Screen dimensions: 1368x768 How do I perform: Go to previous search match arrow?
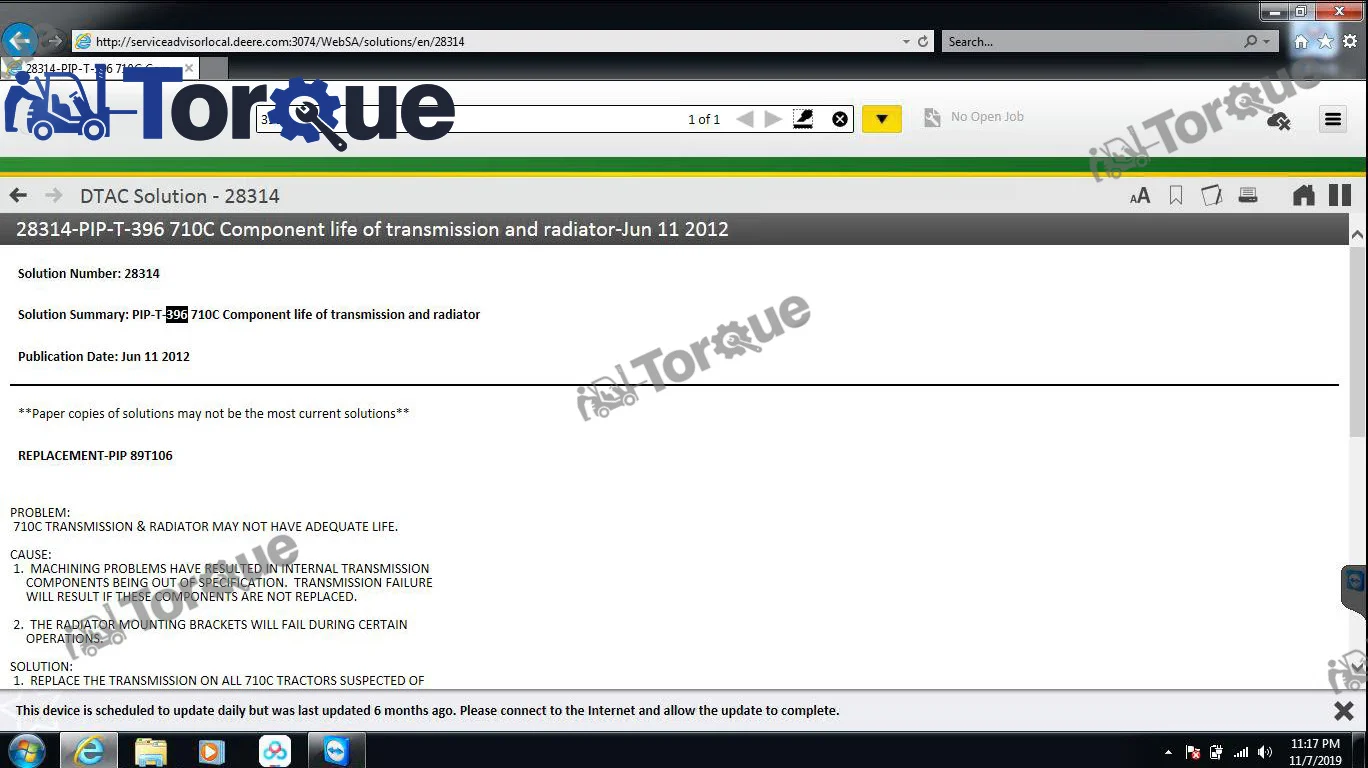pos(745,119)
